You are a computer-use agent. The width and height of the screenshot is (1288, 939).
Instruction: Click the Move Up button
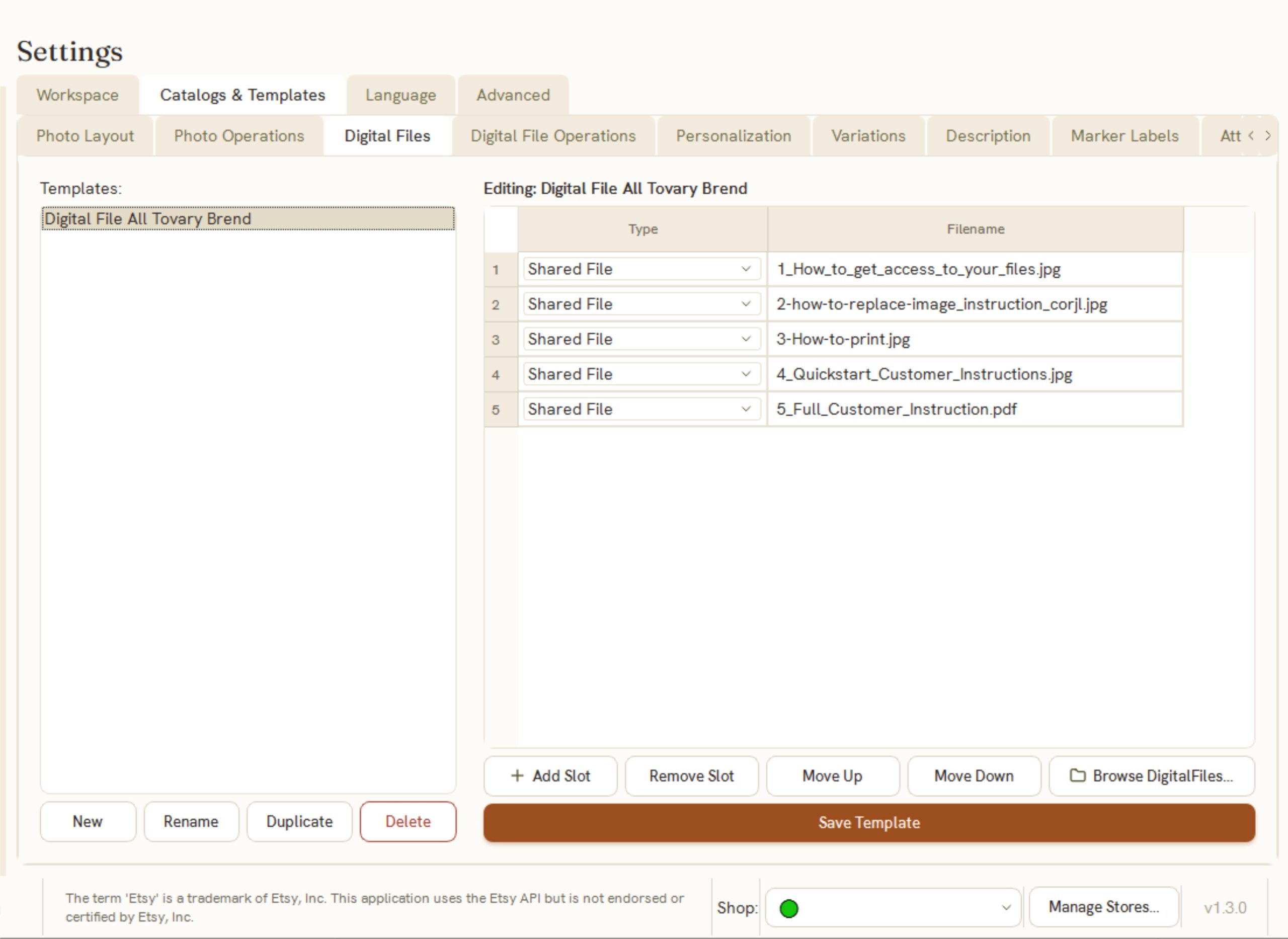coord(832,776)
